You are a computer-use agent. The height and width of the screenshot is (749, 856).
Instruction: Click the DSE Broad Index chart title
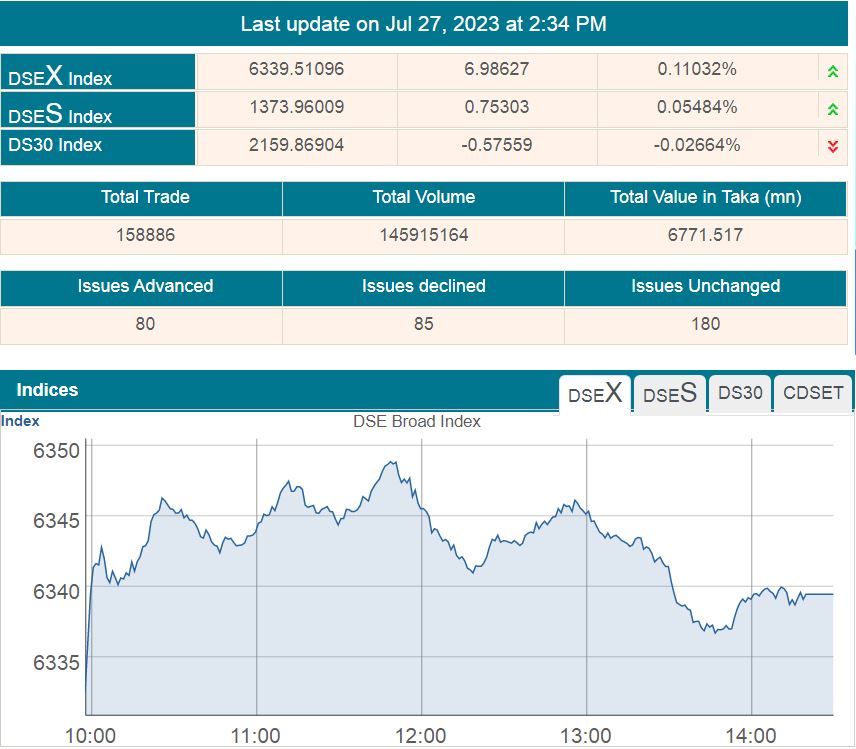pyautogui.click(x=417, y=421)
